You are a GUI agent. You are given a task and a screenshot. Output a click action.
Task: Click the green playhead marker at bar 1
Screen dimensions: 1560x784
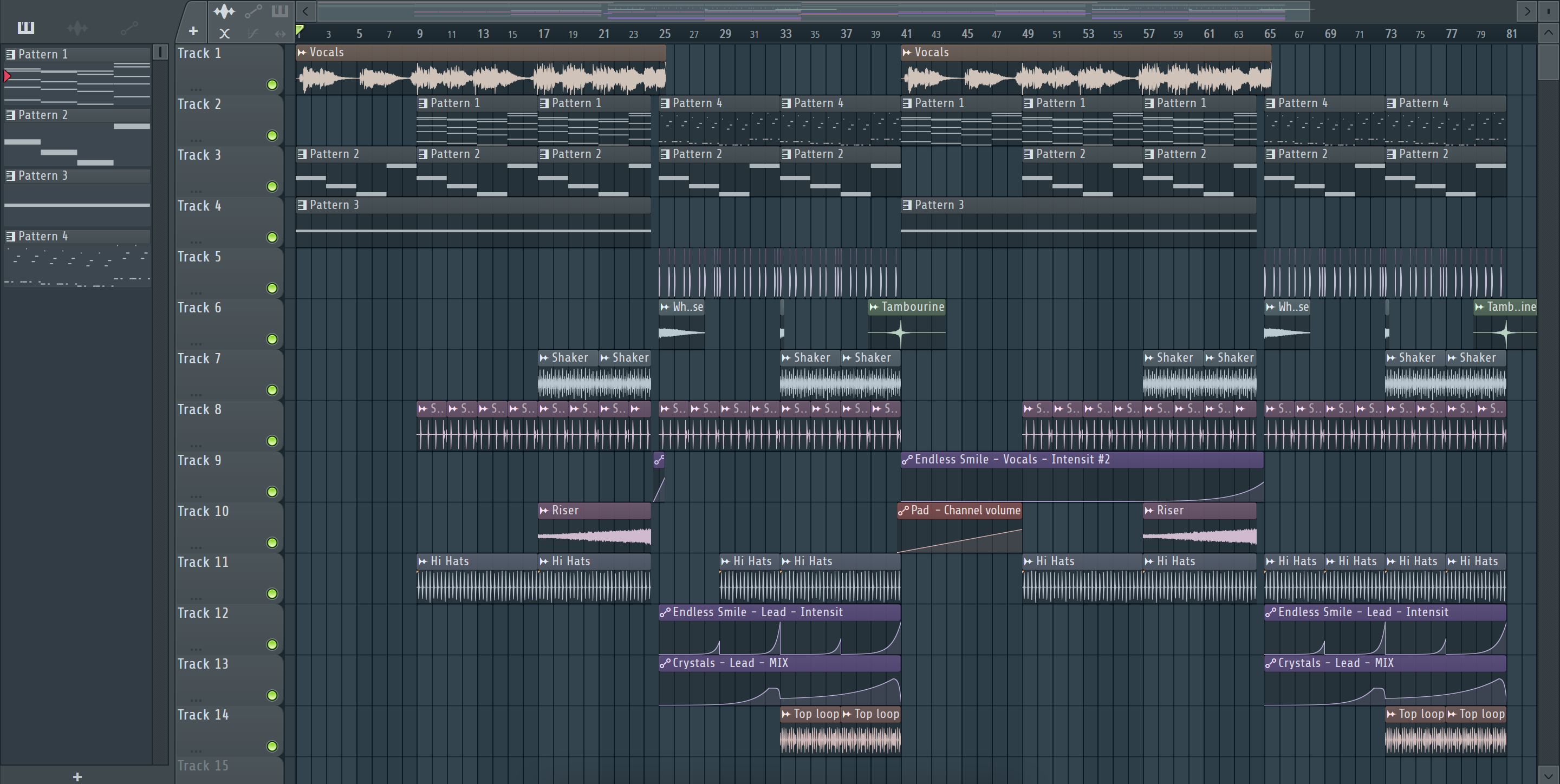(300, 29)
